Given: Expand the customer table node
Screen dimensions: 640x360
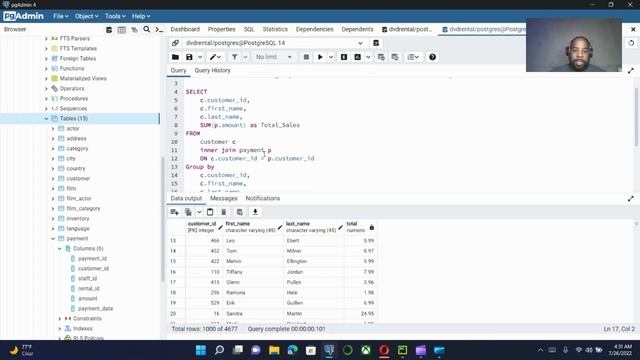Looking at the screenshot, I should [53, 178].
